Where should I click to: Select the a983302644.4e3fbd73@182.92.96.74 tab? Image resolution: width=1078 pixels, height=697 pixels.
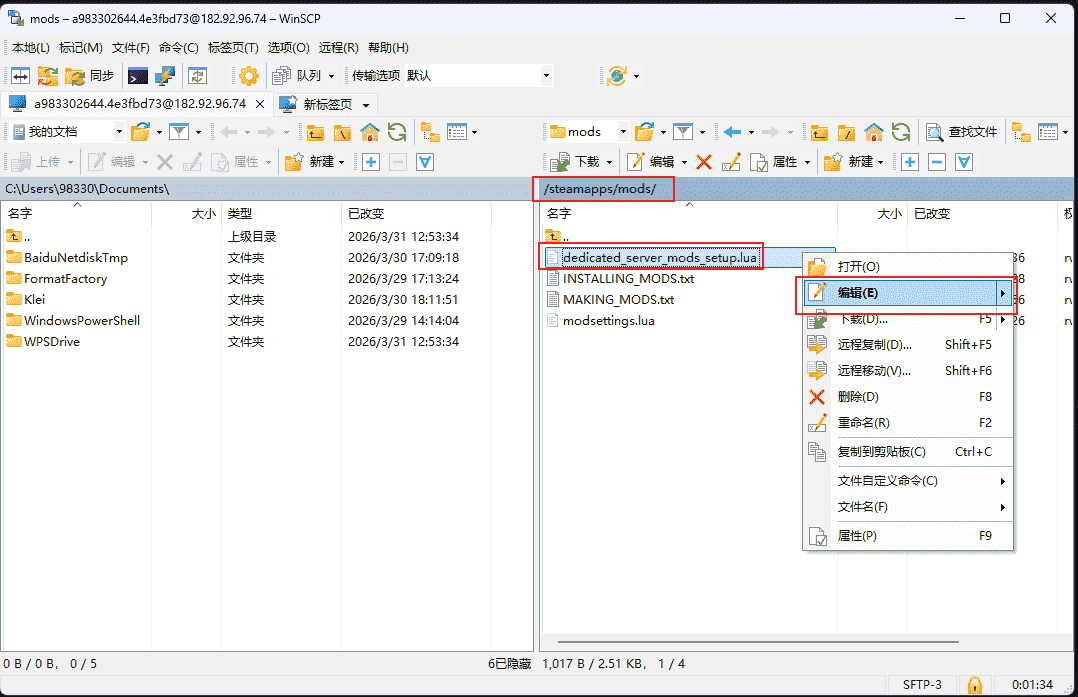coord(136,104)
